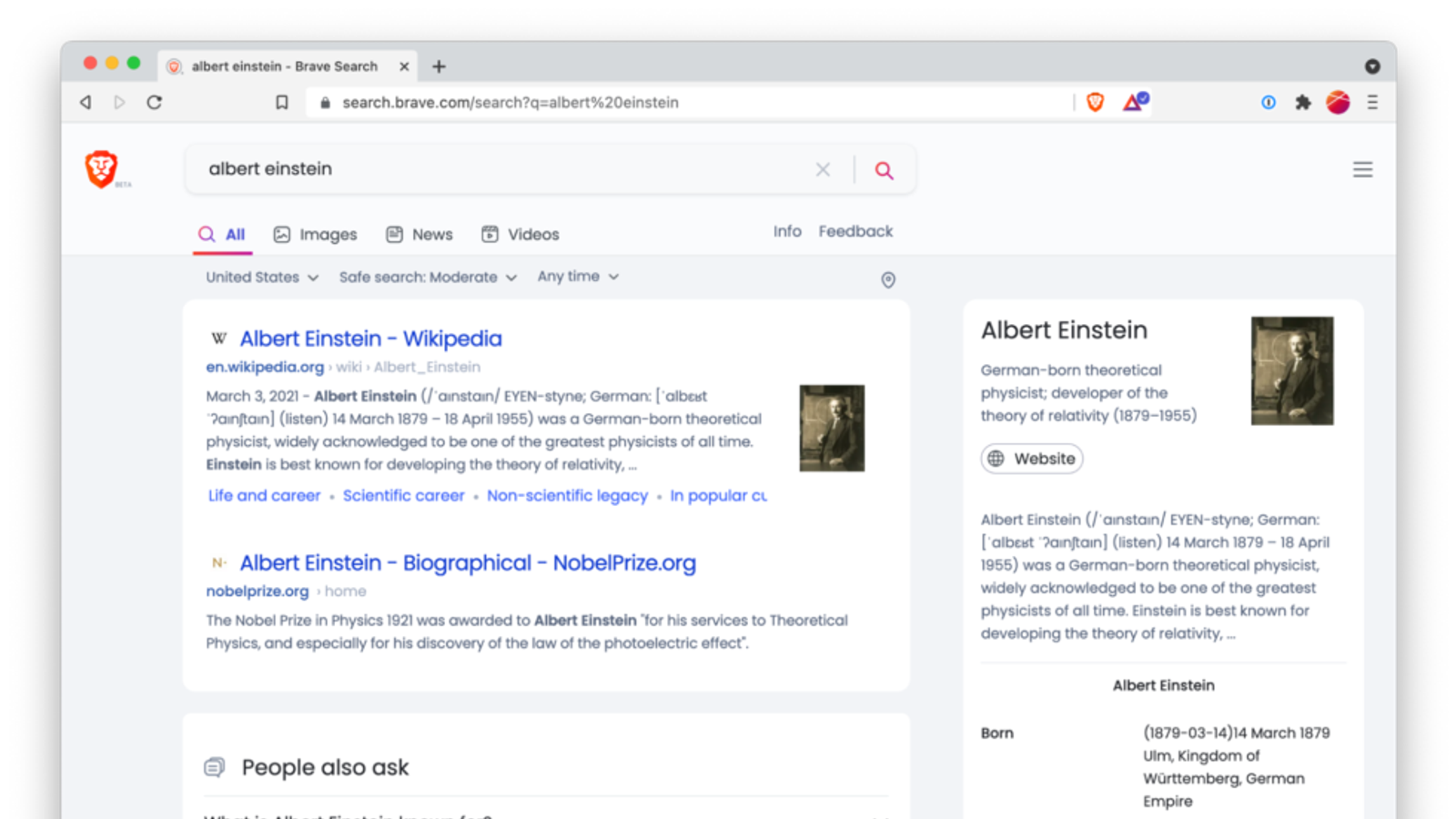Click the 'March 3, 2021' date text

point(252,396)
